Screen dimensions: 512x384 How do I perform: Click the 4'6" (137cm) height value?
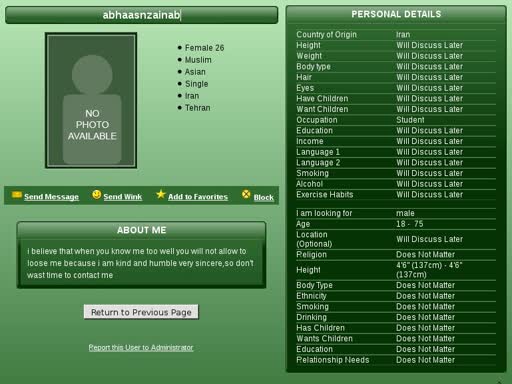[x=429, y=270]
